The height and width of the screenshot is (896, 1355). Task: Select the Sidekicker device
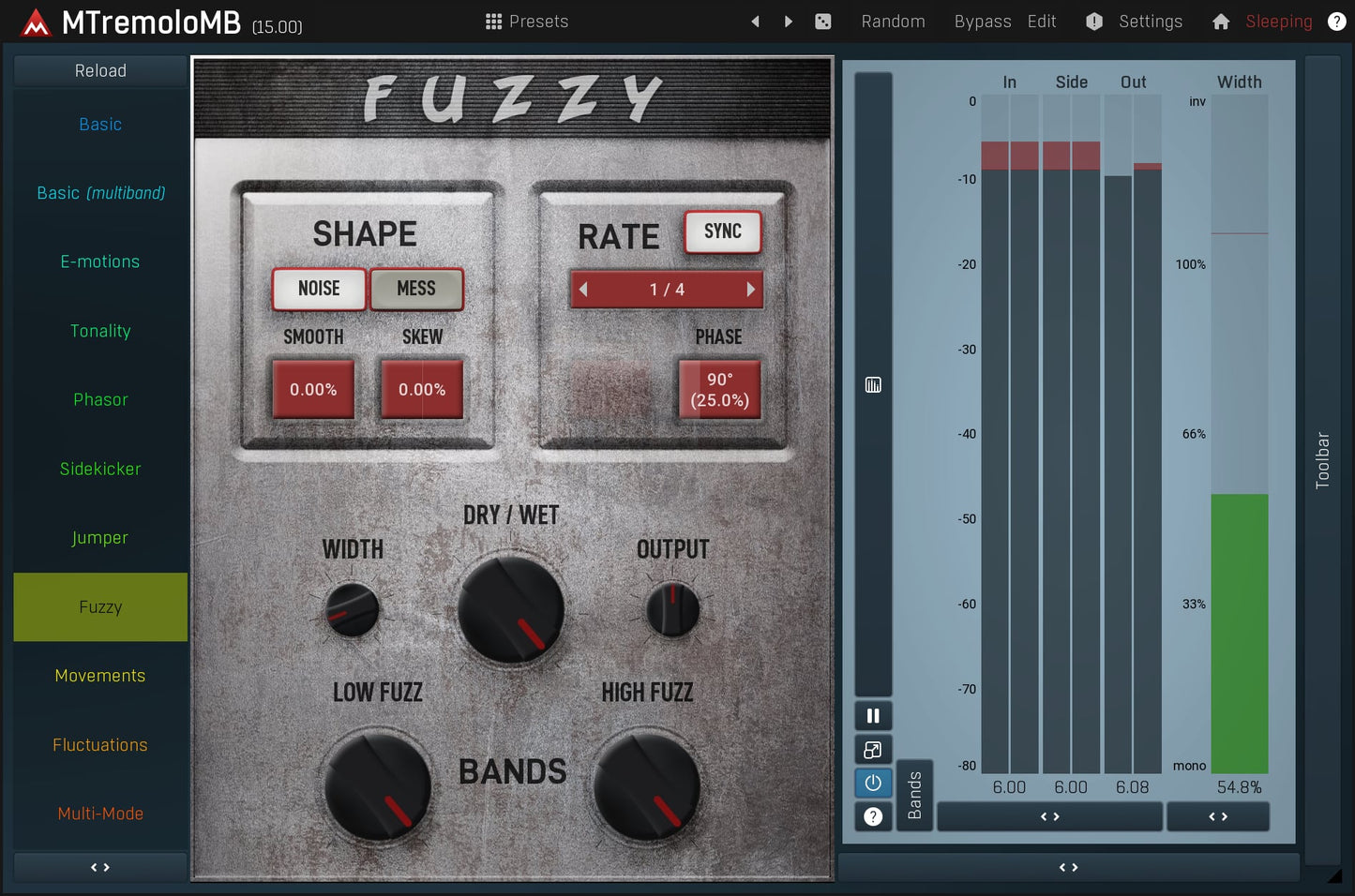[x=100, y=469]
